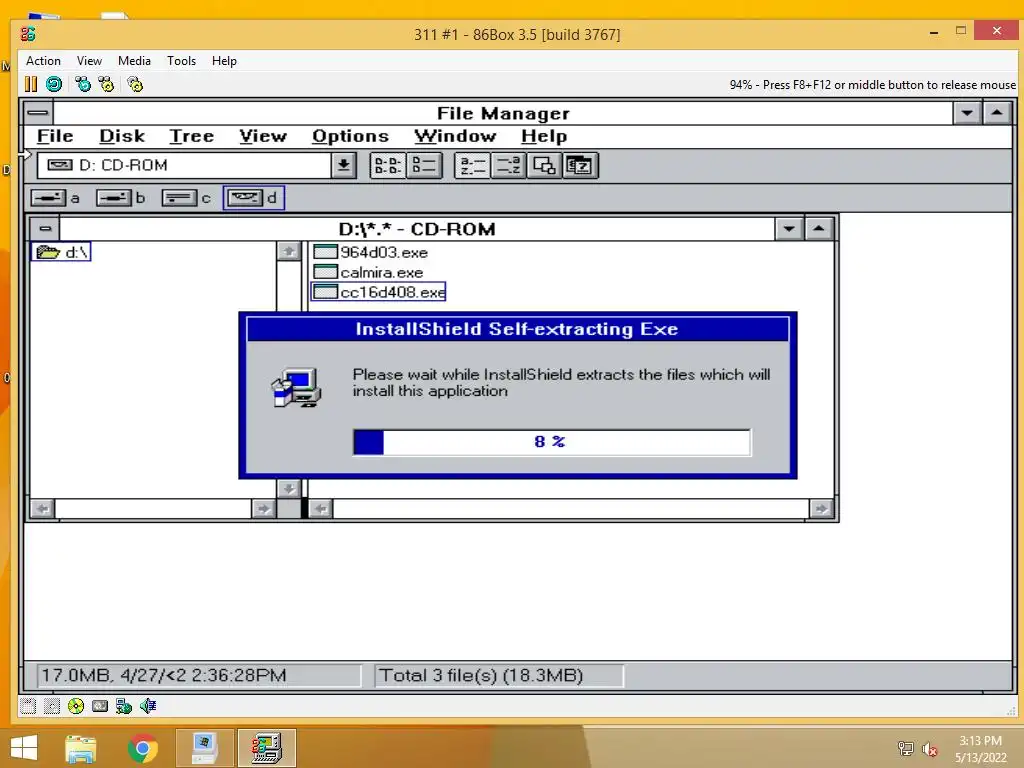Image resolution: width=1024 pixels, height=768 pixels.
Task: Click the taskbar volume muted icon
Action: [929, 749]
